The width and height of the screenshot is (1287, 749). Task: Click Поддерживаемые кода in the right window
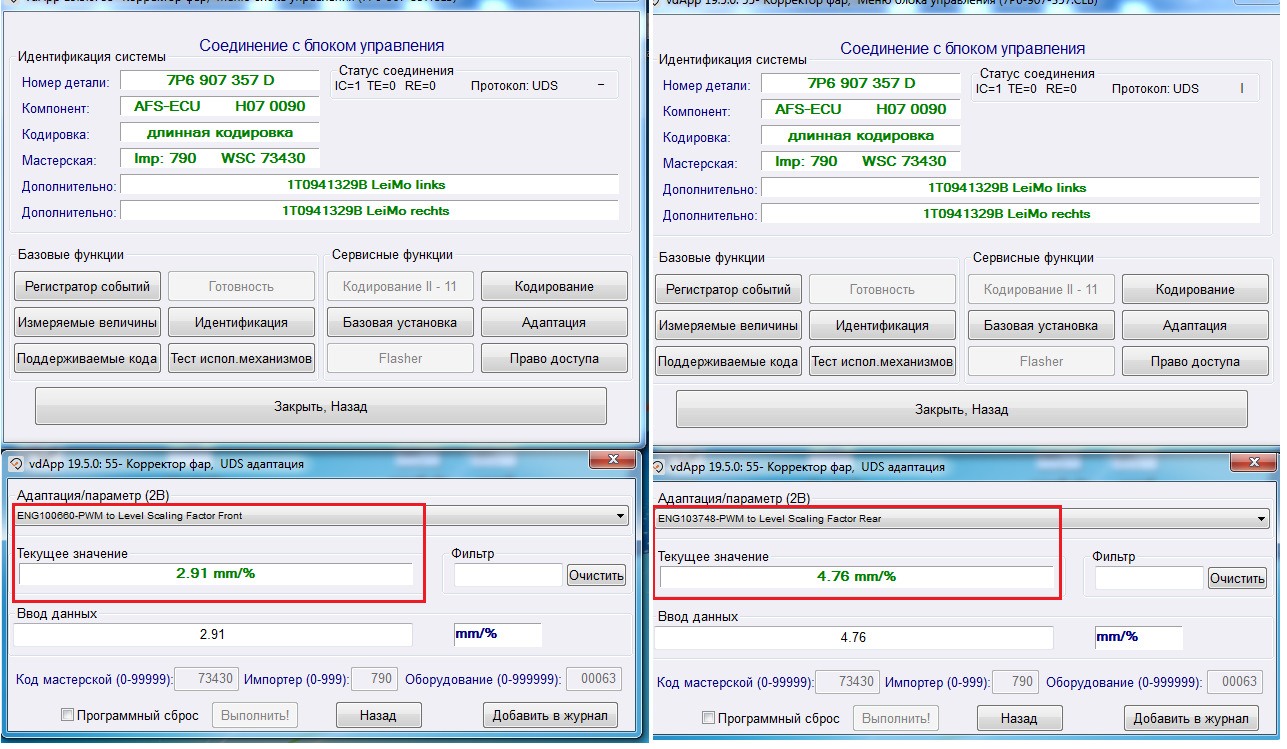tap(728, 362)
